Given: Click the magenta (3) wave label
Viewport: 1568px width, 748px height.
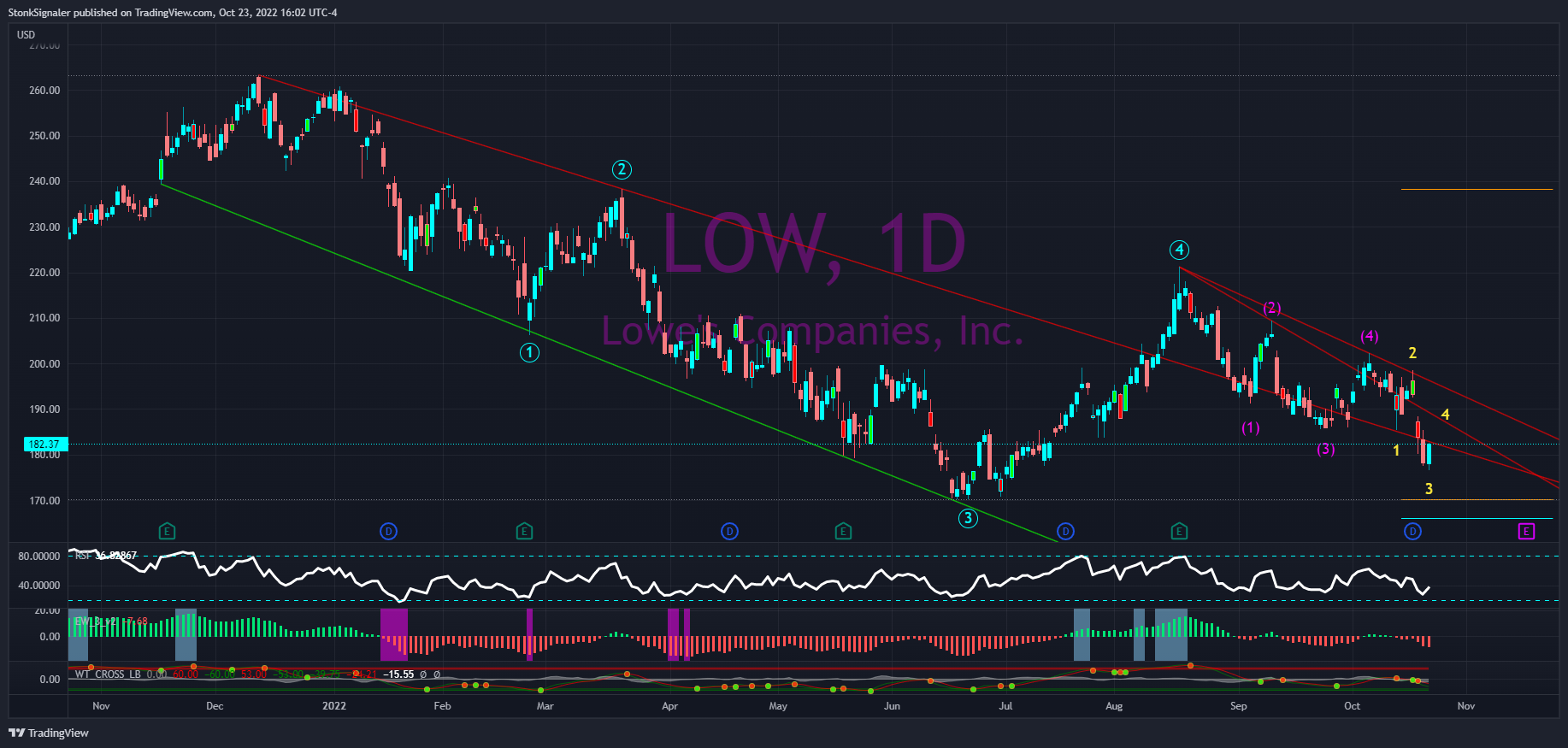Looking at the screenshot, I should [x=1326, y=449].
